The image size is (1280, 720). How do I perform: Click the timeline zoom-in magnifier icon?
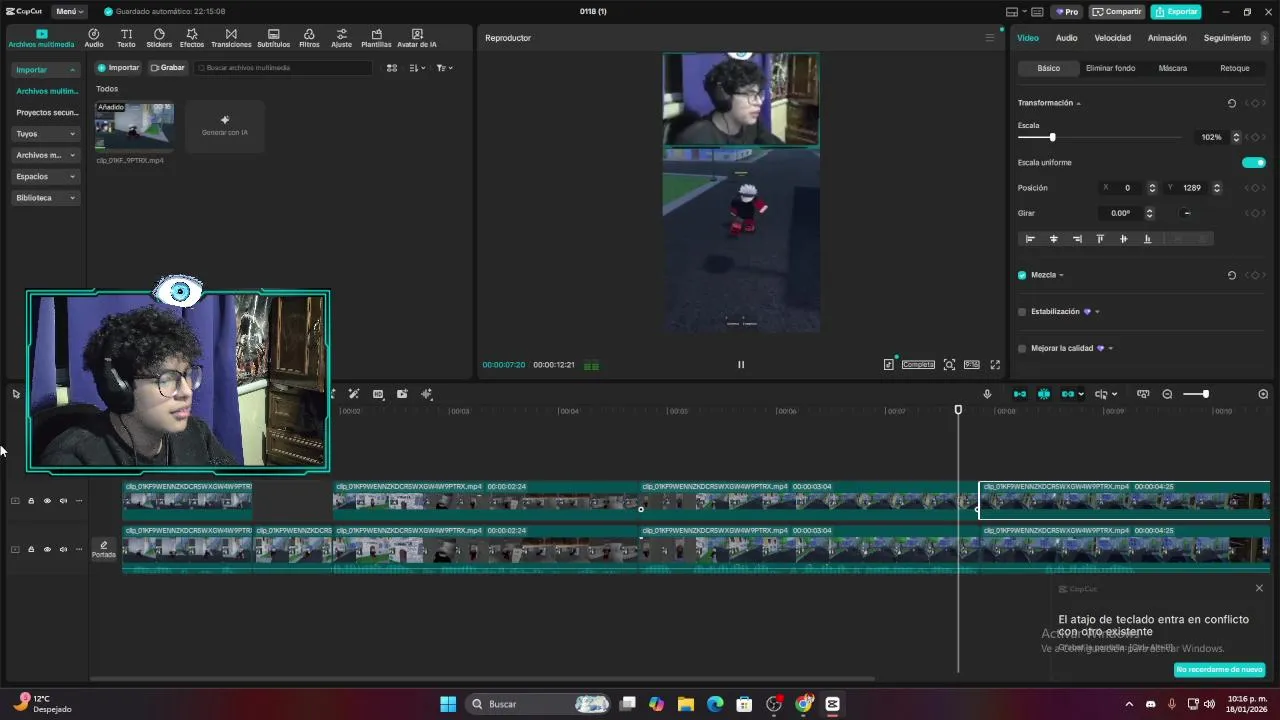click(x=1263, y=394)
